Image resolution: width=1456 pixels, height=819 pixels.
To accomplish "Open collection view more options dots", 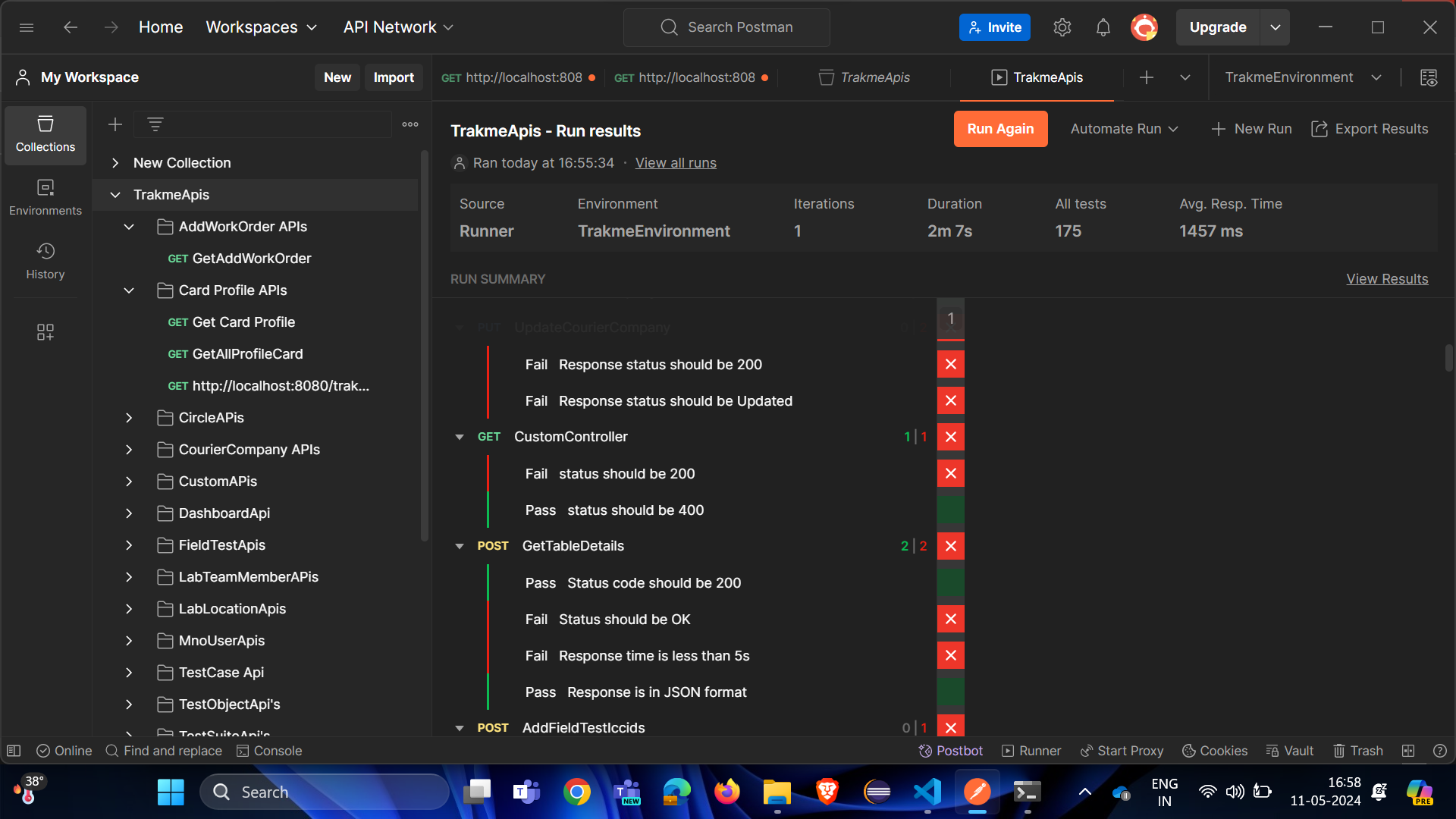I will pos(410,124).
